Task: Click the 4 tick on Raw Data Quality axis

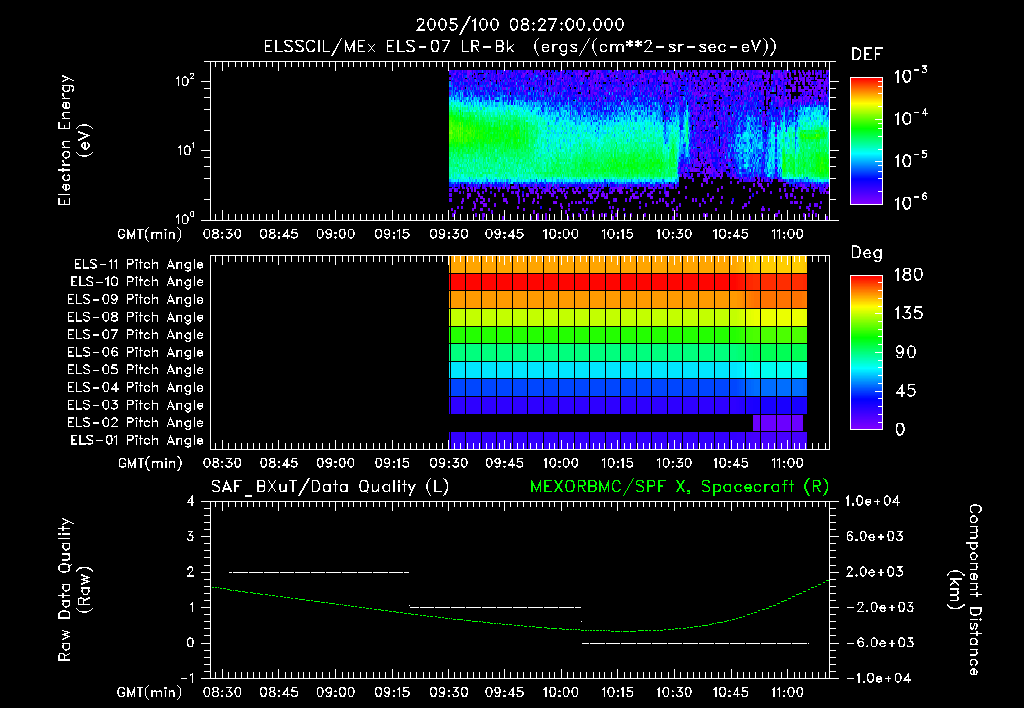Action: (x=190, y=501)
